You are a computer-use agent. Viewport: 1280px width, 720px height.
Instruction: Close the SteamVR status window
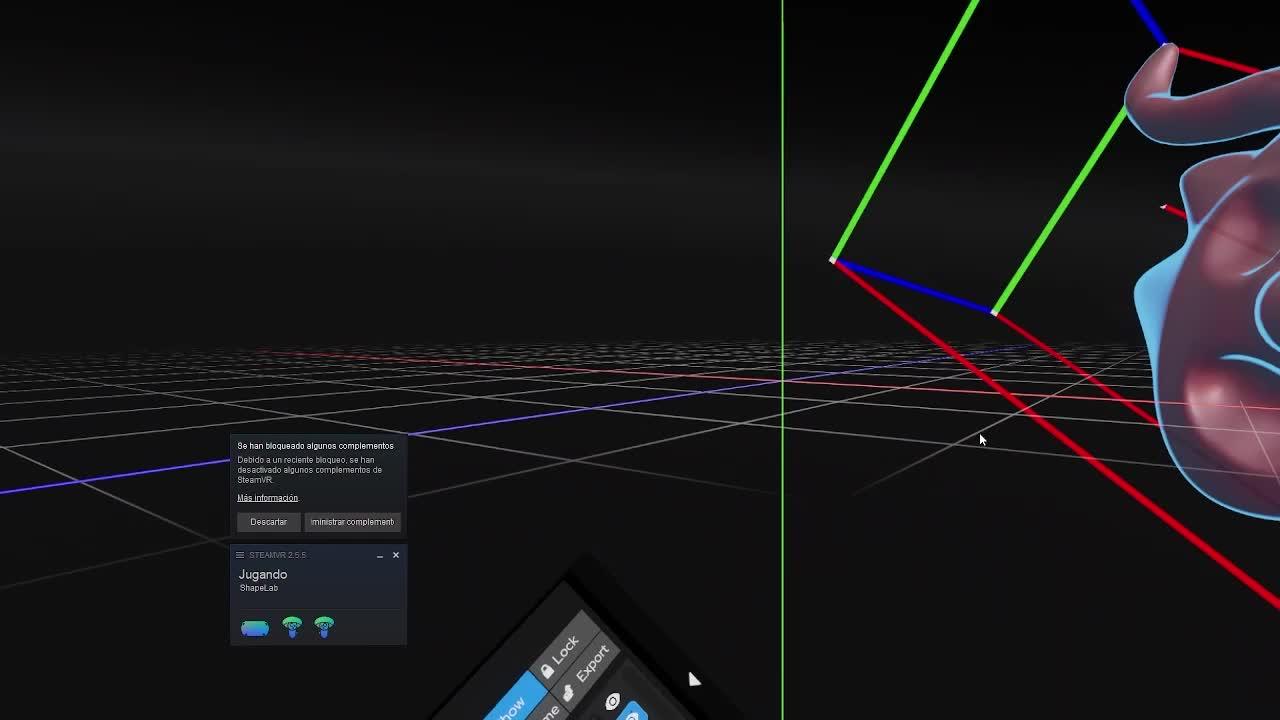(396, 555)
